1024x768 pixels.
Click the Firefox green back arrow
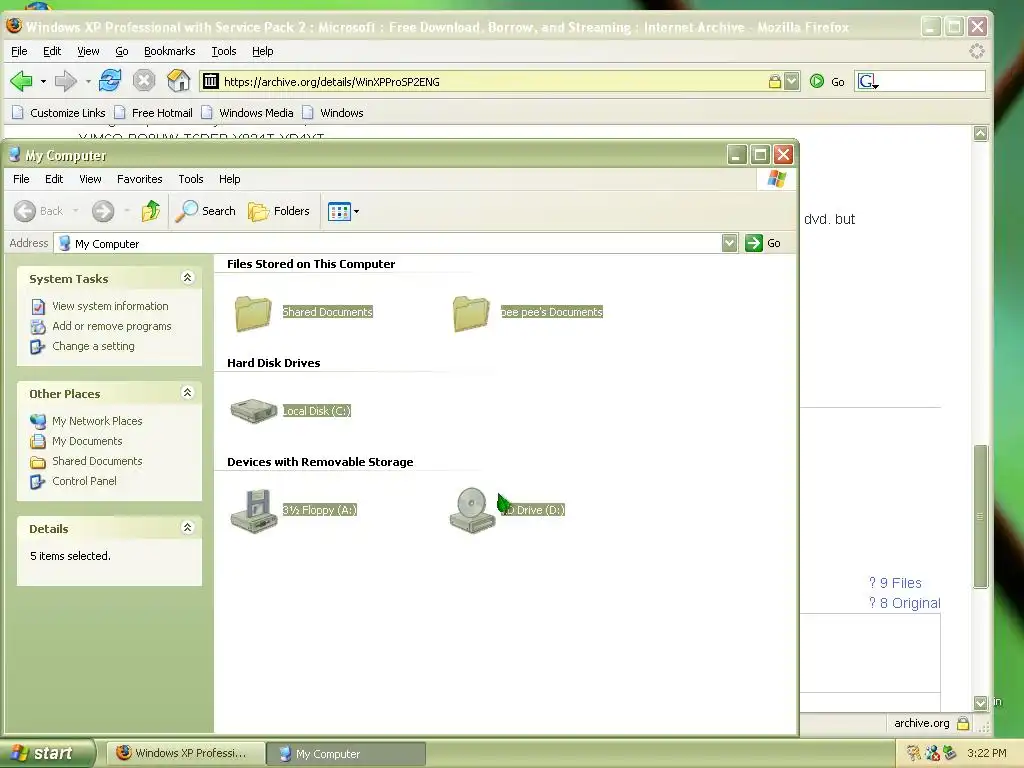pyautogui.click(x=22, y=82)
